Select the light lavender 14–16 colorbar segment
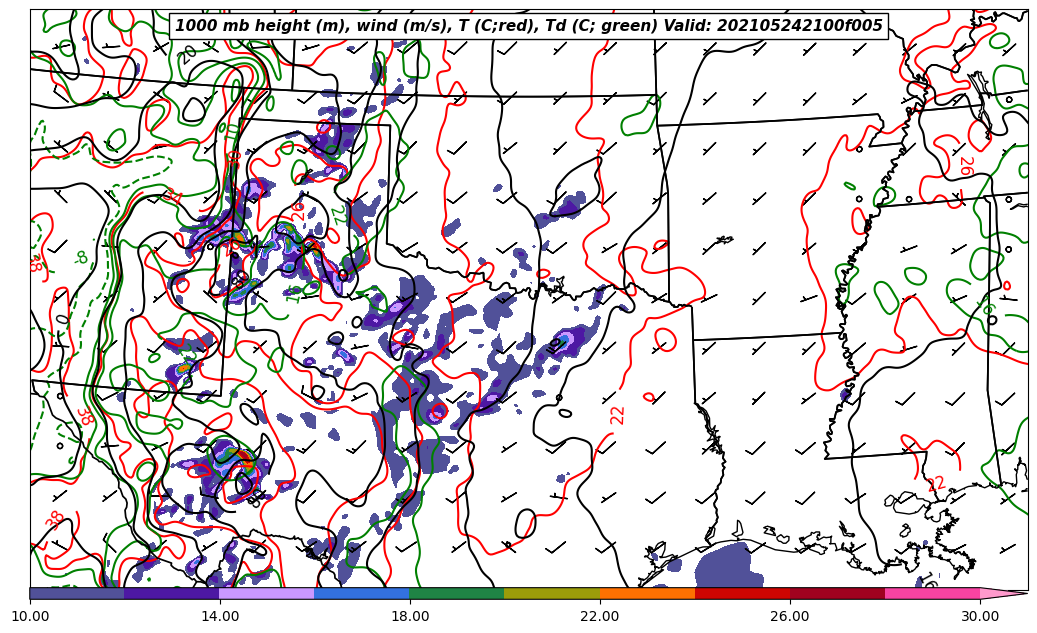Image resolution: width=1037 pixels, height=633 pixels. 267,593
